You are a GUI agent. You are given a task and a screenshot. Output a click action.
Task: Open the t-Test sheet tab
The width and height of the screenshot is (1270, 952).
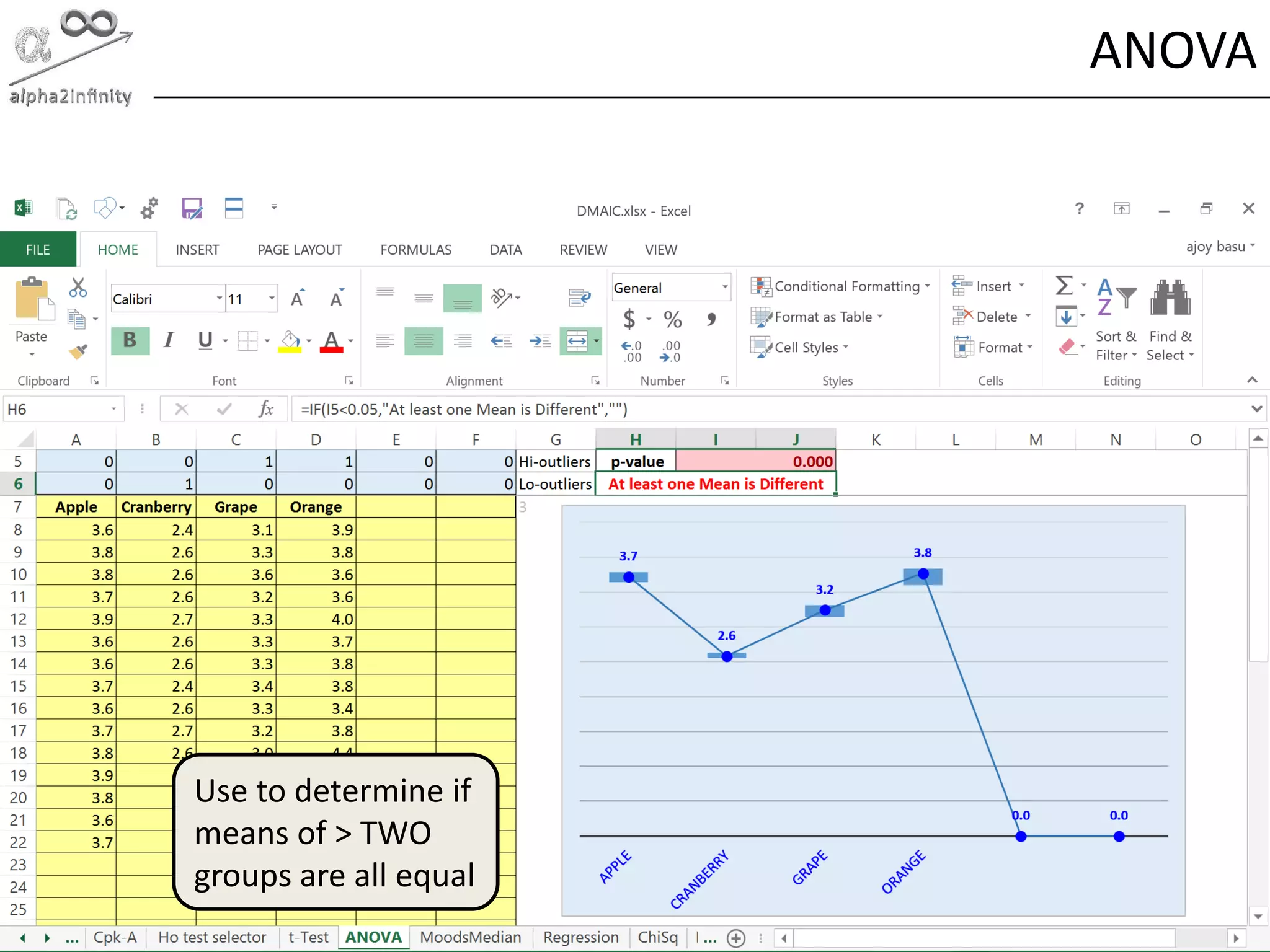(308, 937)
